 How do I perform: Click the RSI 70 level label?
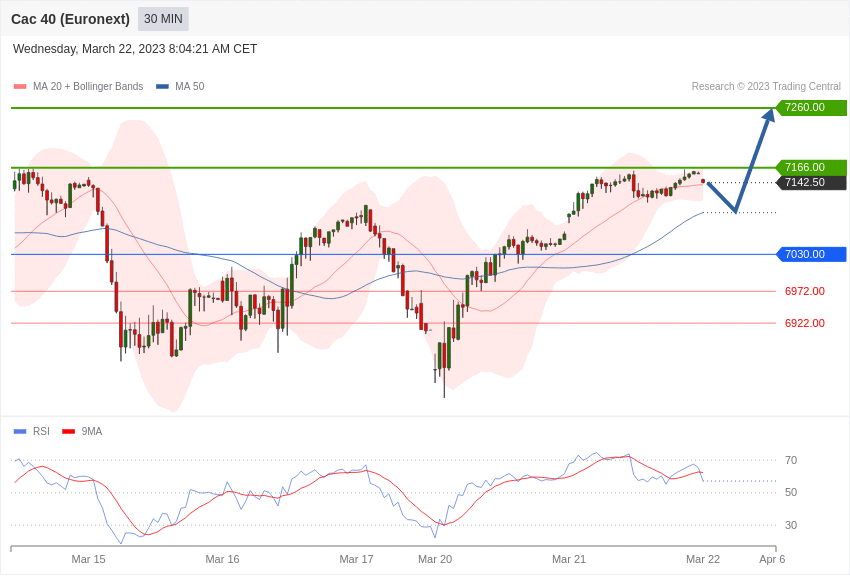point(791,460)
